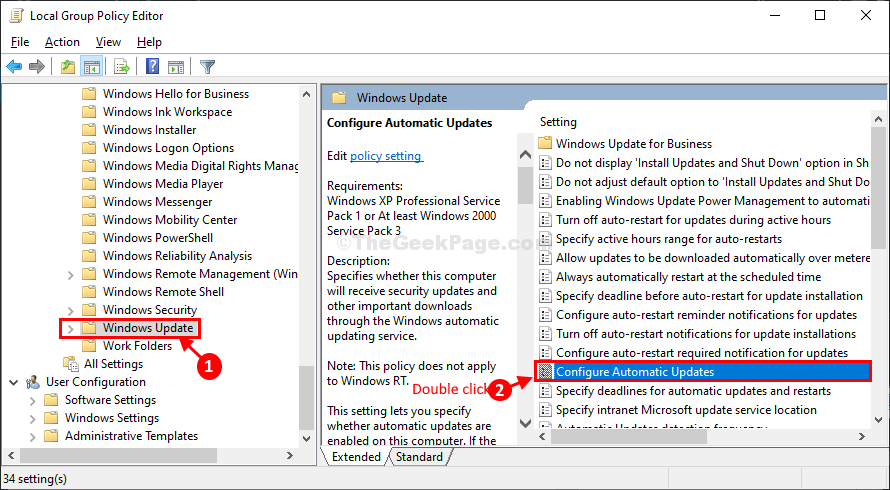Open the View menu
Image resolution: width=890 pixels, height=490 pixels.
pyautogui.click(x=108, y=42)
